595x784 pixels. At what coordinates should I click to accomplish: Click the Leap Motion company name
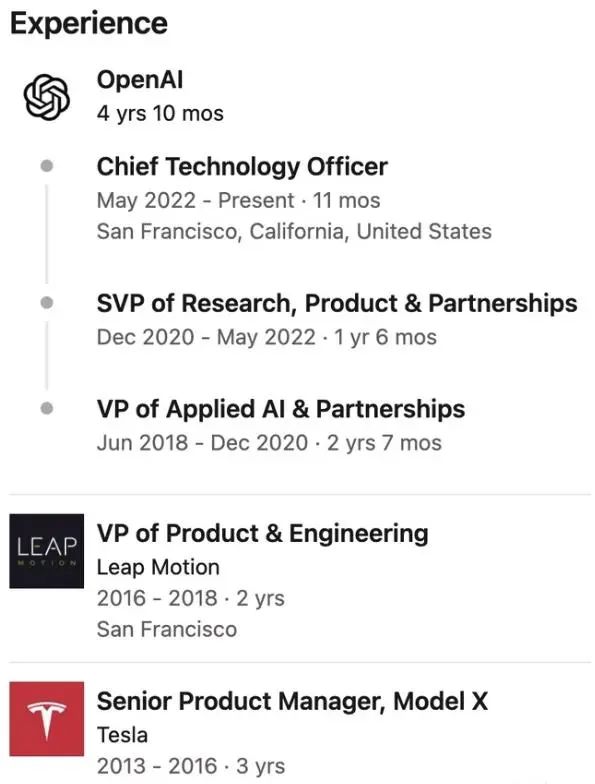click(158, 568)
